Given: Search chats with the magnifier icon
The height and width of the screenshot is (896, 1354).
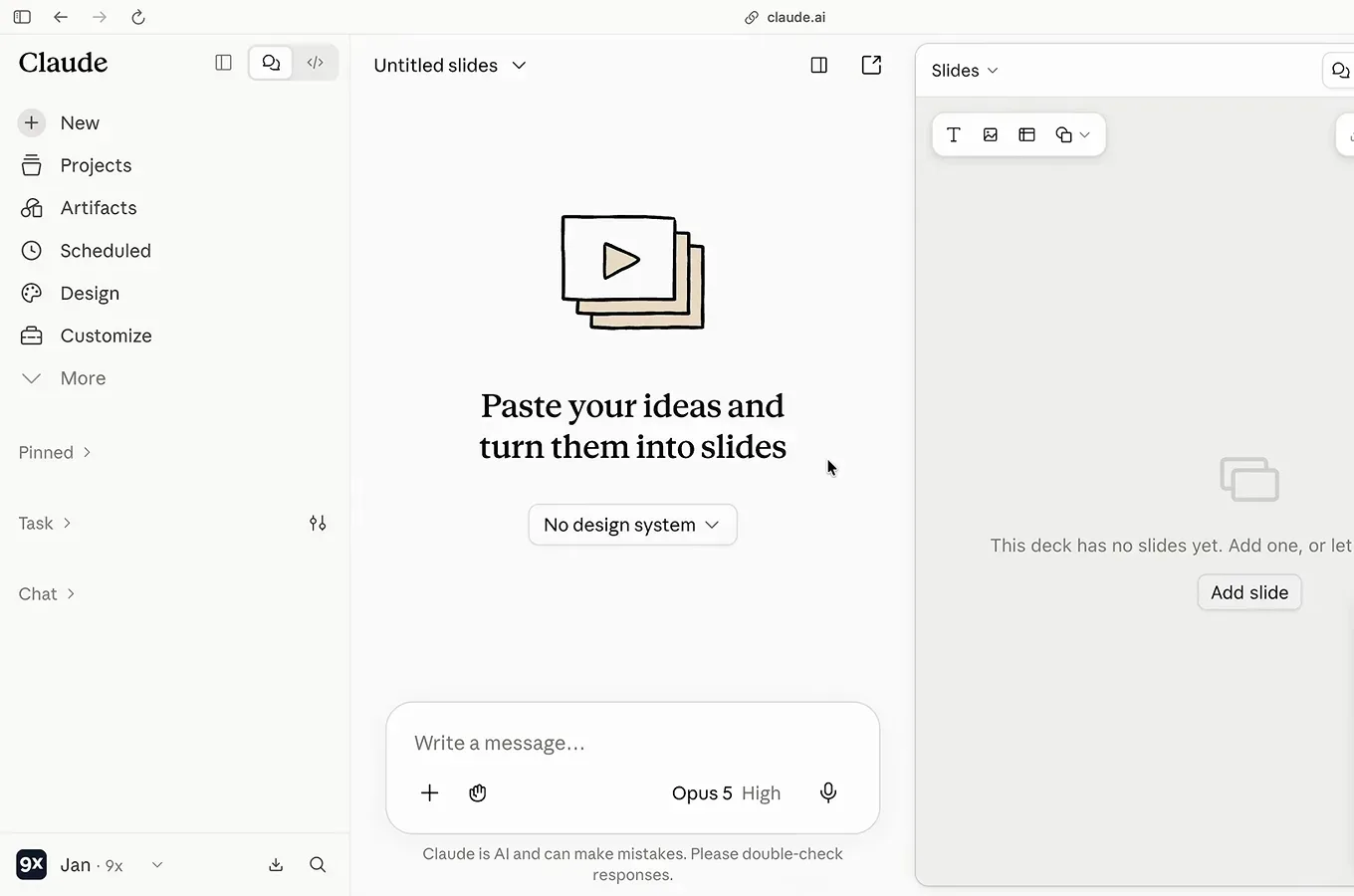Looking at the screenshot, I should [x=318, y=865].
